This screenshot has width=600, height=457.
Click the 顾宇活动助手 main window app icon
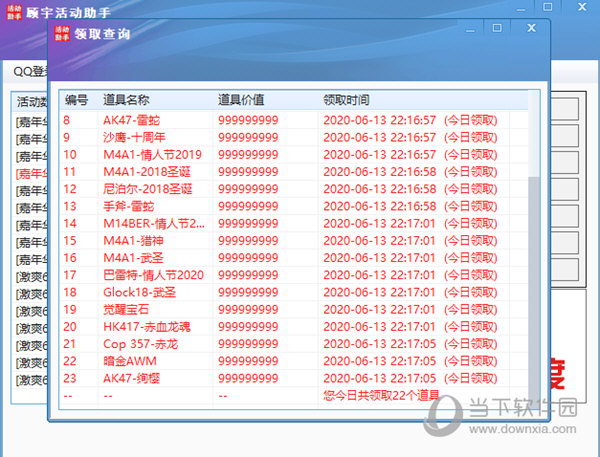click(x=14, y=12)
